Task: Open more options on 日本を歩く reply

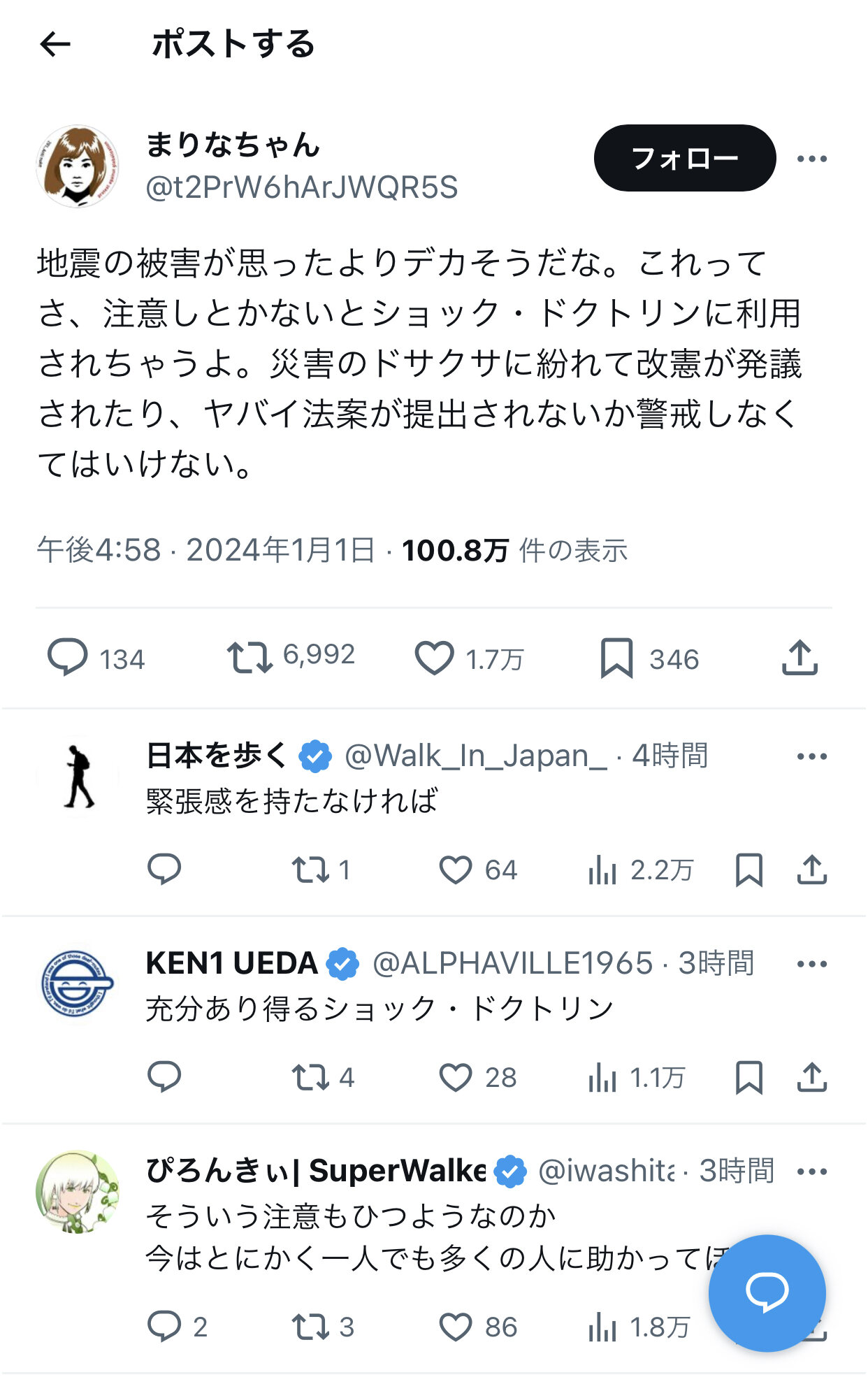Action: (x=811, y=756)
